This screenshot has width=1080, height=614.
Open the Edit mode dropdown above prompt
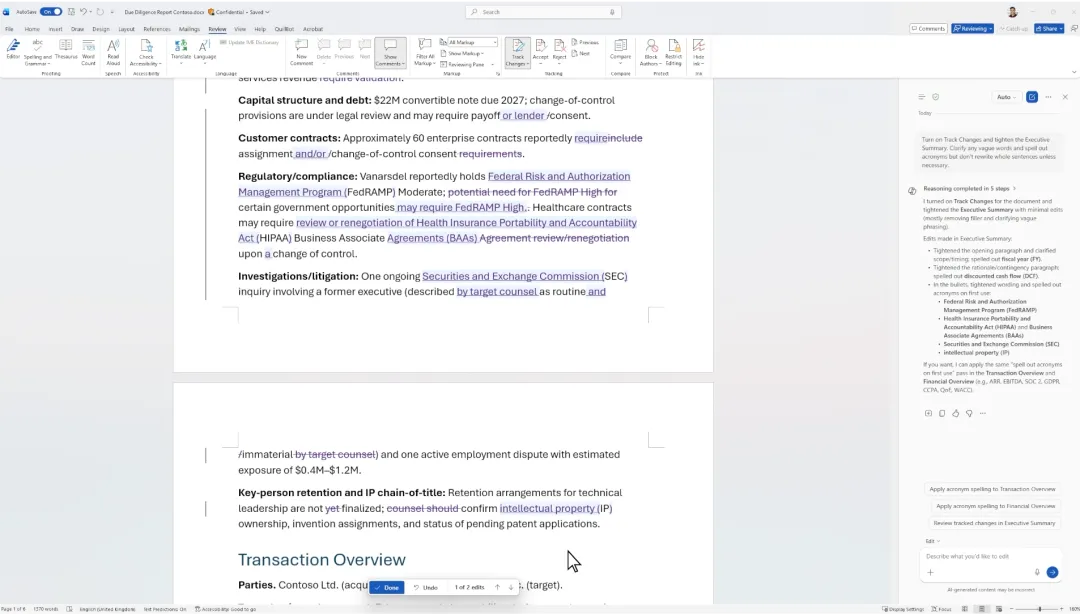933,541
